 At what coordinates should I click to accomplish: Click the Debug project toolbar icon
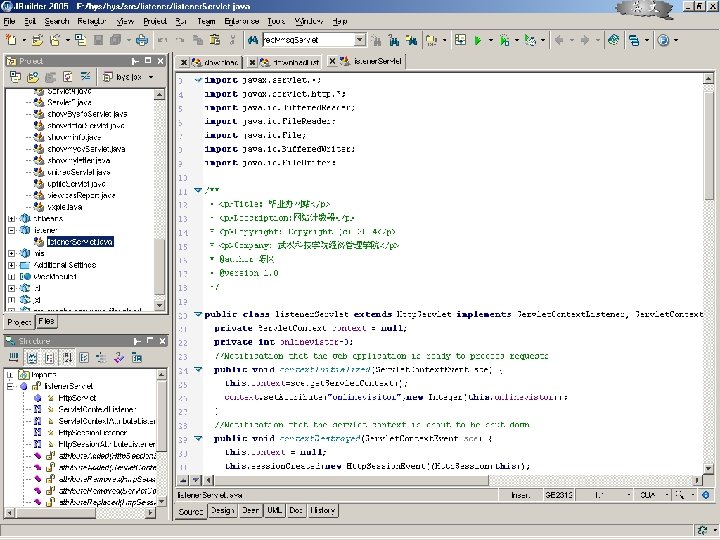504,40
